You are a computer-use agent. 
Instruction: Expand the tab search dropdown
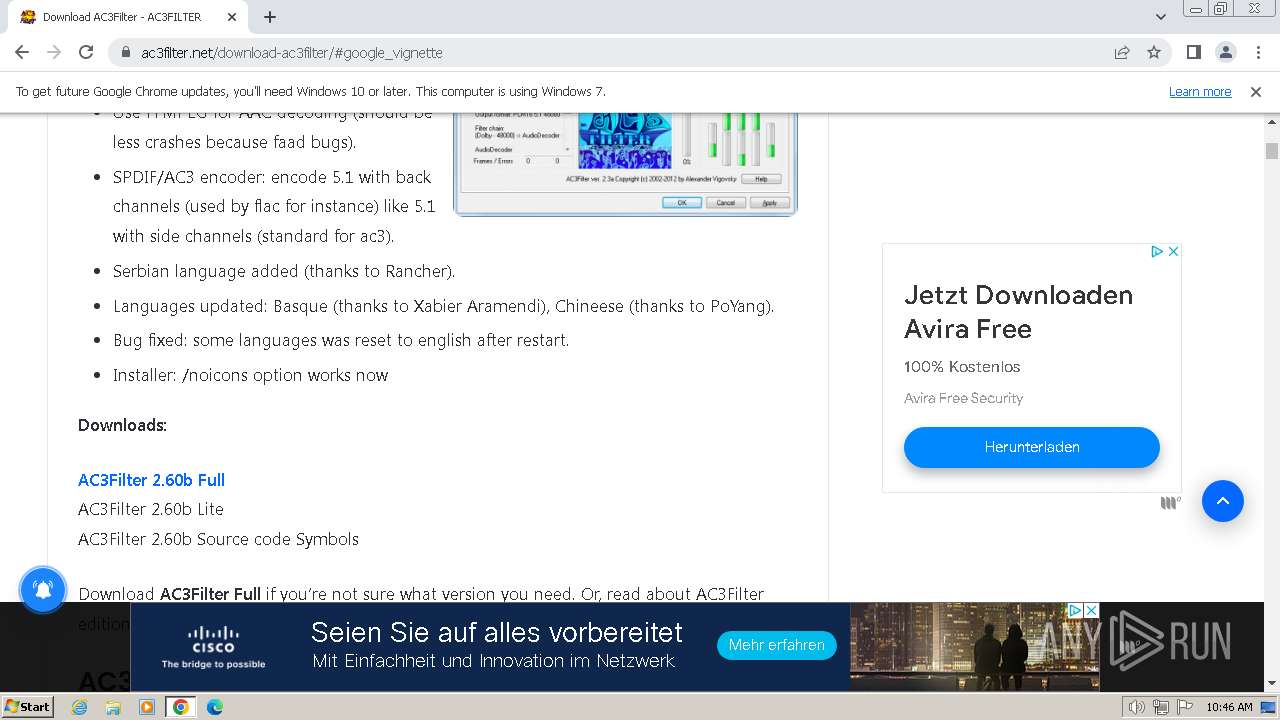[1160, 17]
